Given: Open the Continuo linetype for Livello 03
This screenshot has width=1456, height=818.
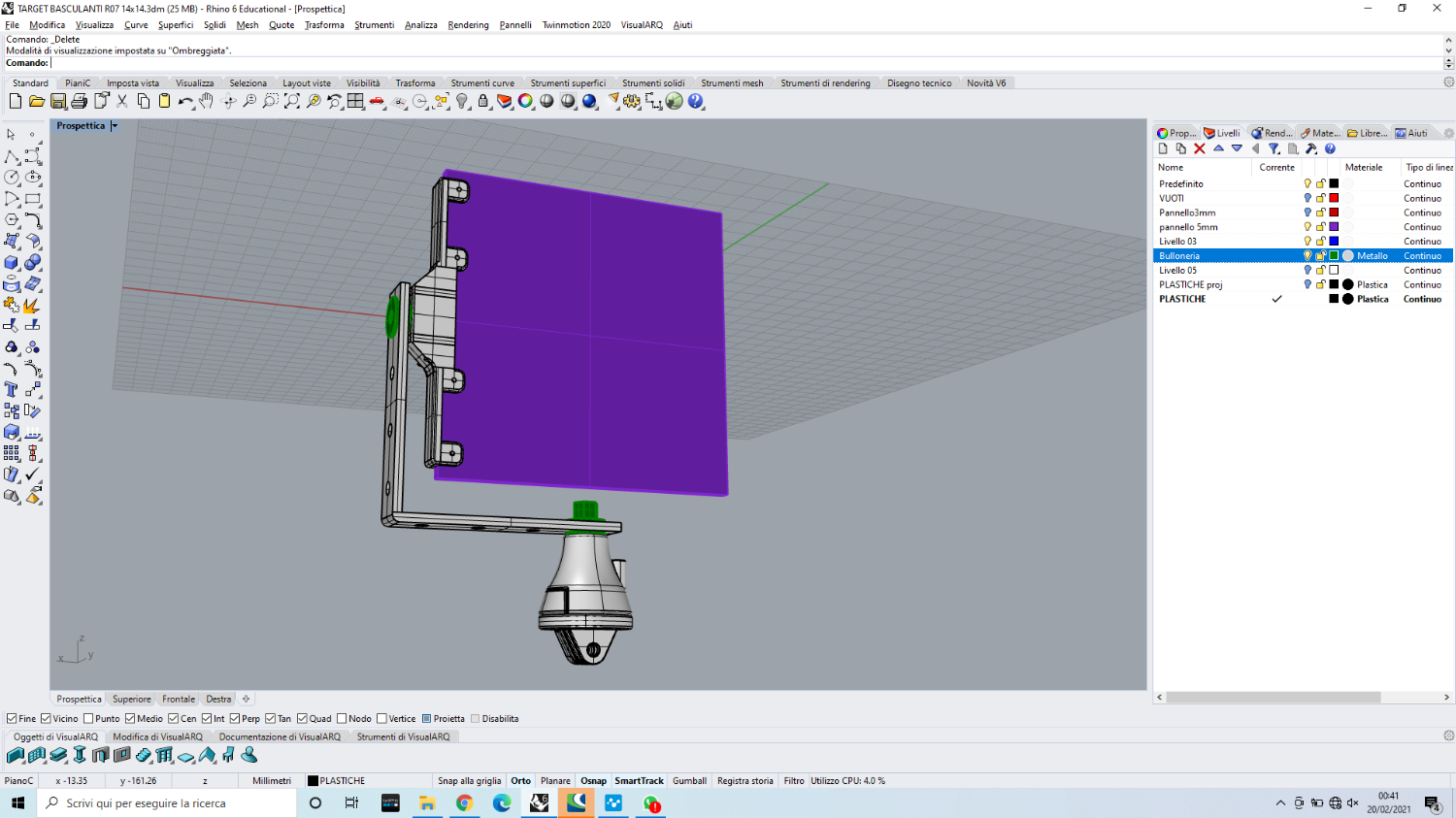Looking at the screenshot, I should pyautogui.click(x=1422, y=242).
